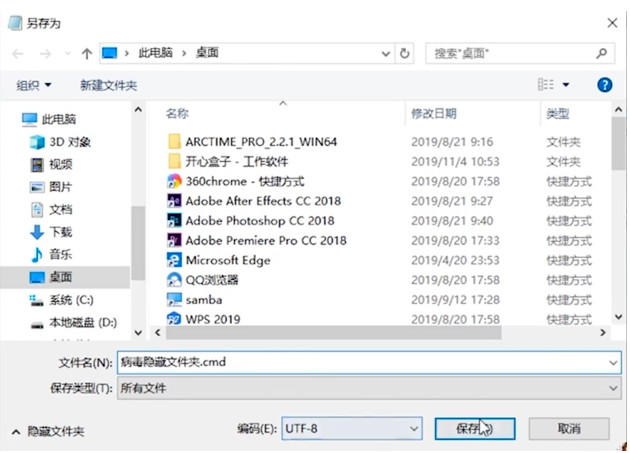Go up one folder level with up arrow

click(x=86, y=52)
